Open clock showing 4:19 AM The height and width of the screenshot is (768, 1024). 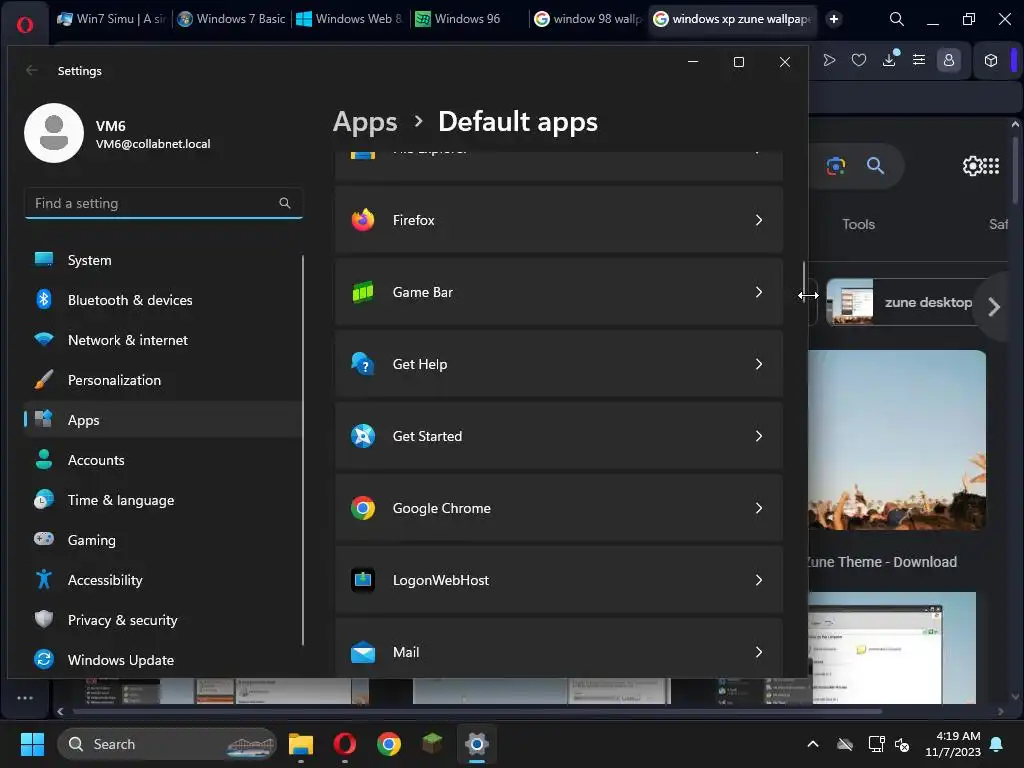[x=953, y=744]
